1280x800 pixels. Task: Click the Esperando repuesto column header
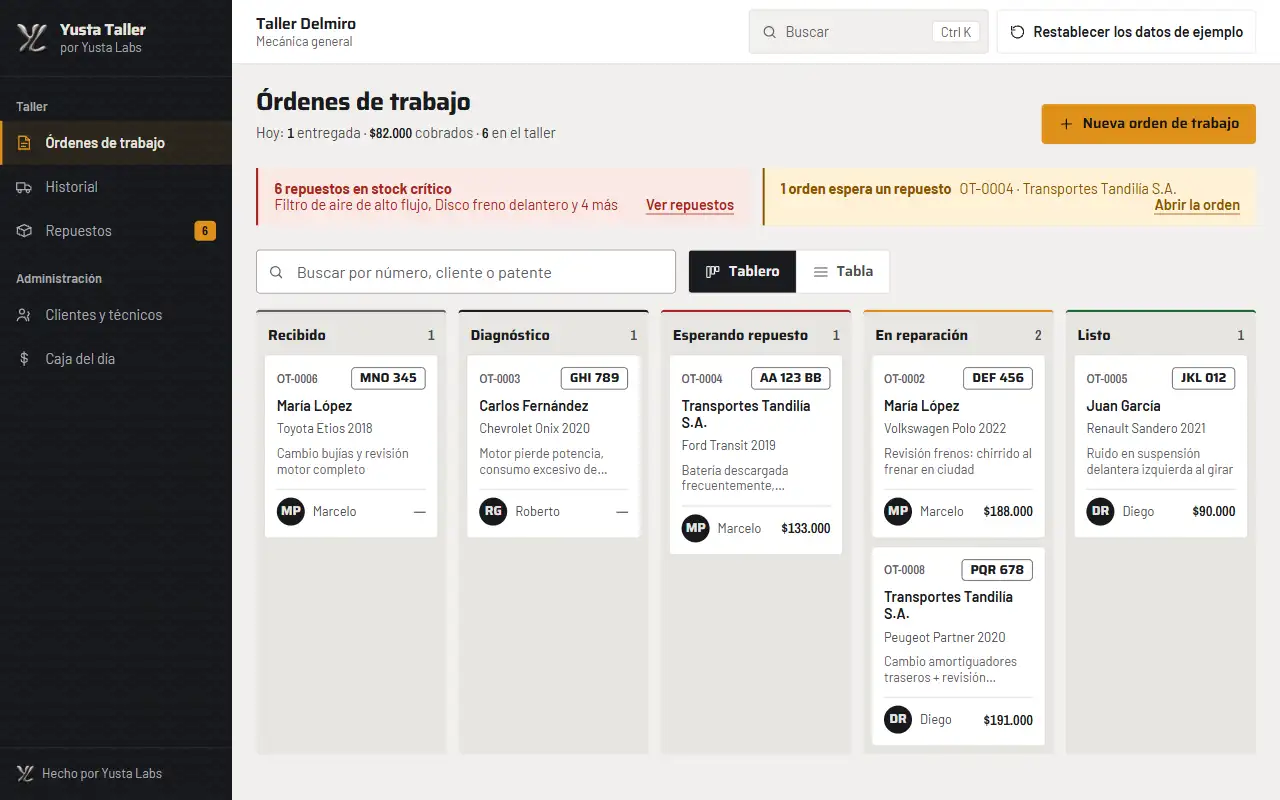[x=756, y=335]
